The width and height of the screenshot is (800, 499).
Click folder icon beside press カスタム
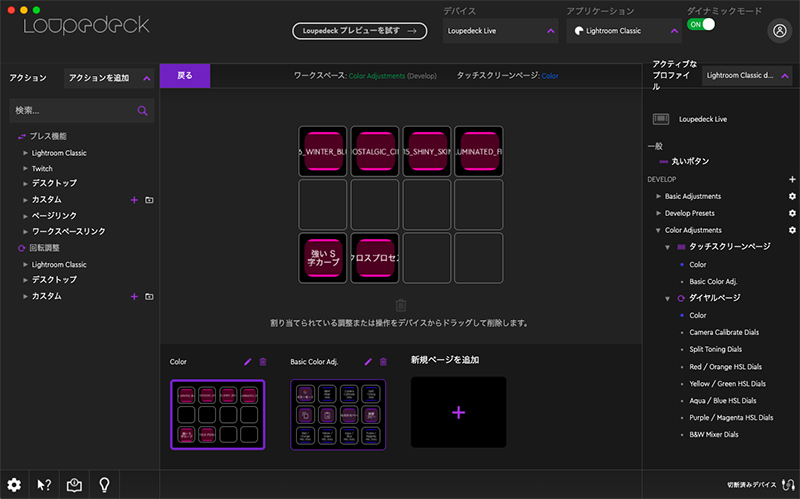149,200
